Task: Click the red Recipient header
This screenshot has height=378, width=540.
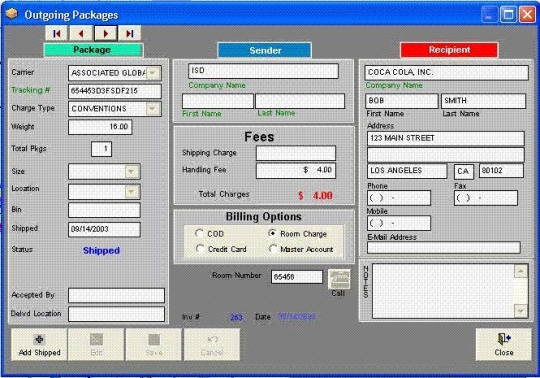Action: coord(449,50)
